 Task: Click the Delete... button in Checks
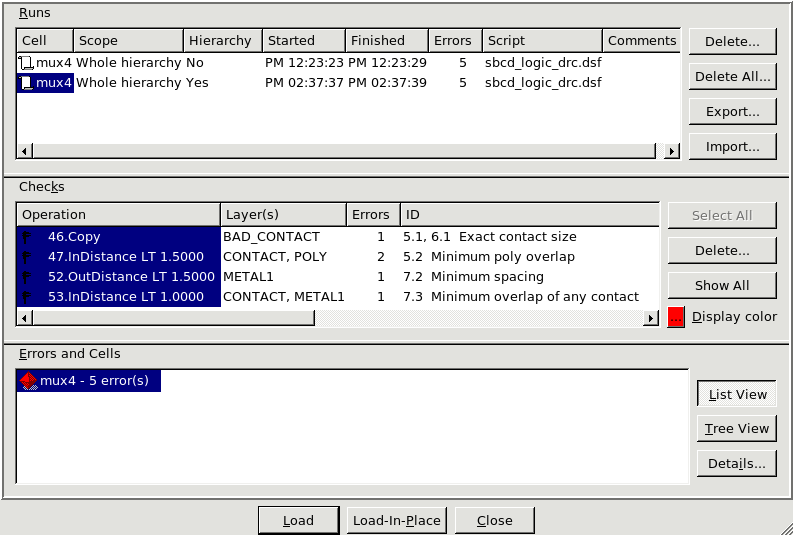[722, 250]
